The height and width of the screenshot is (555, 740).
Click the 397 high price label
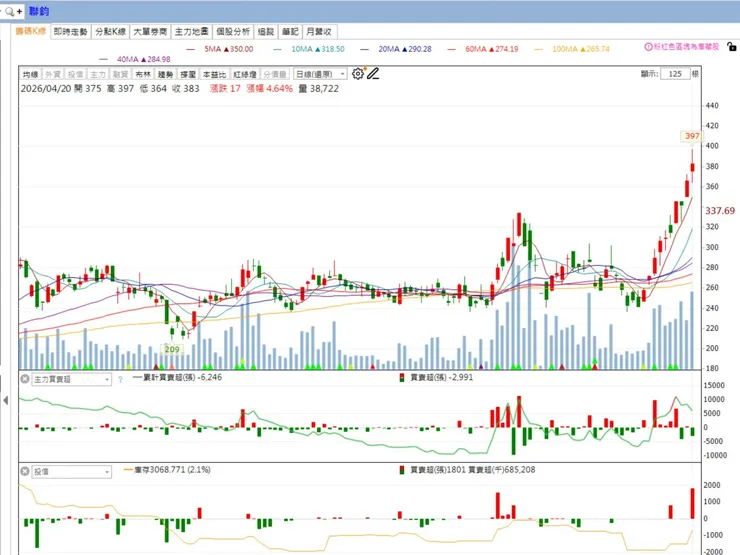692,136
